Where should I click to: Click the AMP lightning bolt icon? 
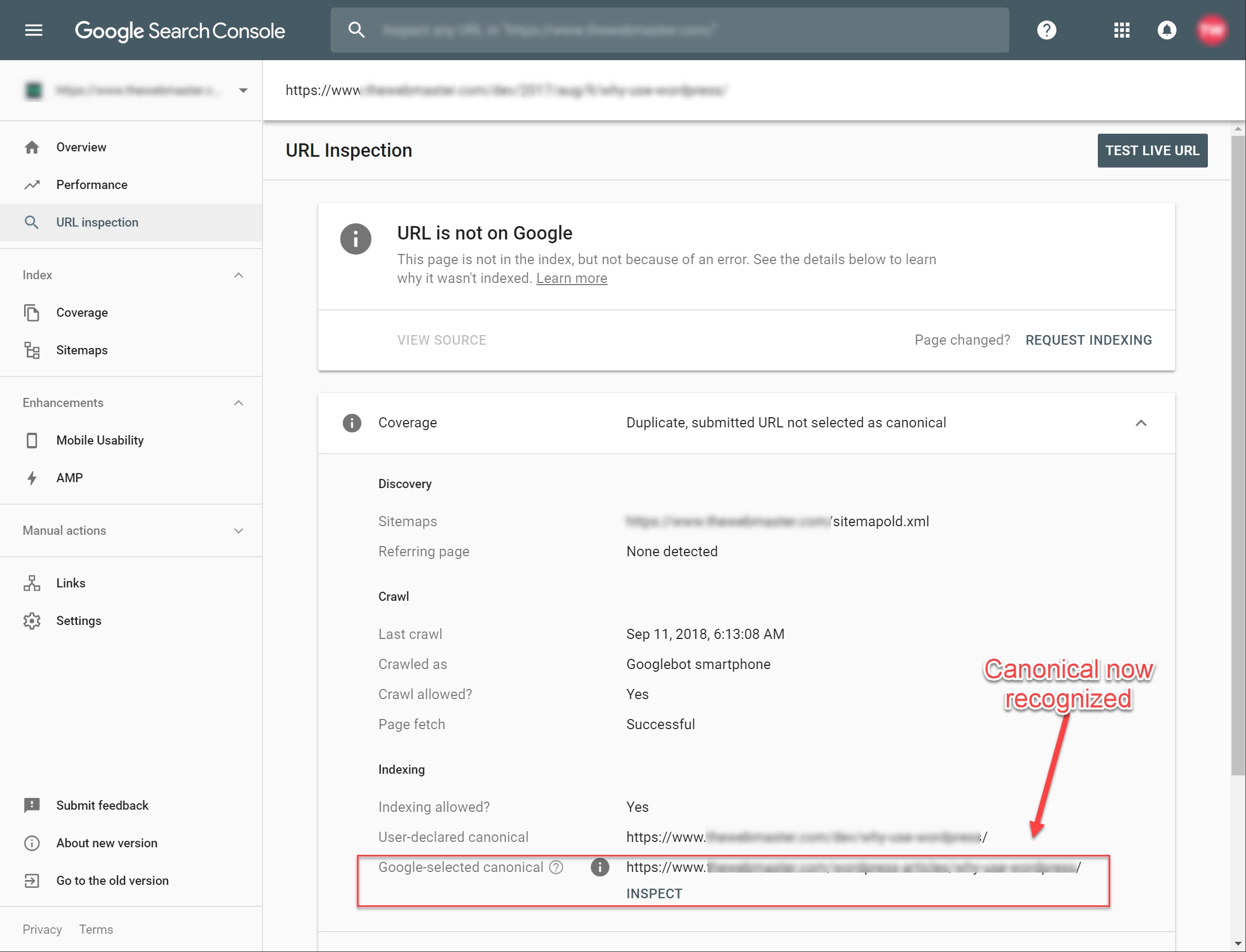click(32, 478)
